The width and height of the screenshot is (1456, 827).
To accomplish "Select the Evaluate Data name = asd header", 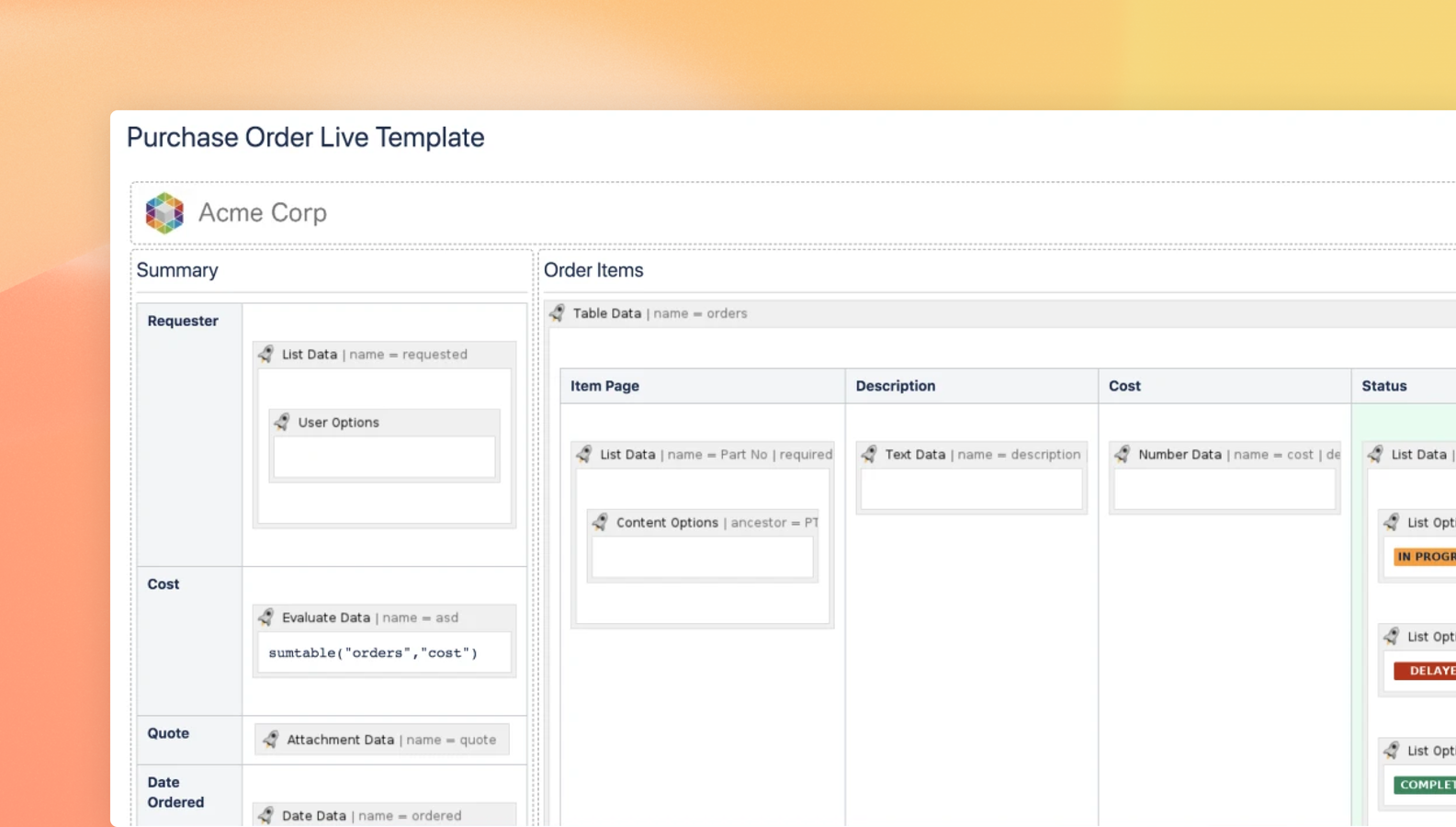I will coord(384,617).
